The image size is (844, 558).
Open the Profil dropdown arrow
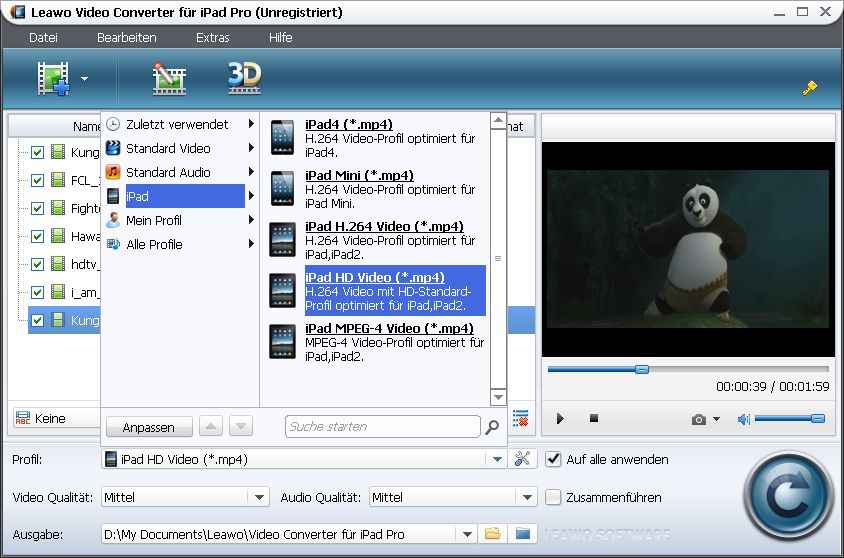tap(497, 459)
